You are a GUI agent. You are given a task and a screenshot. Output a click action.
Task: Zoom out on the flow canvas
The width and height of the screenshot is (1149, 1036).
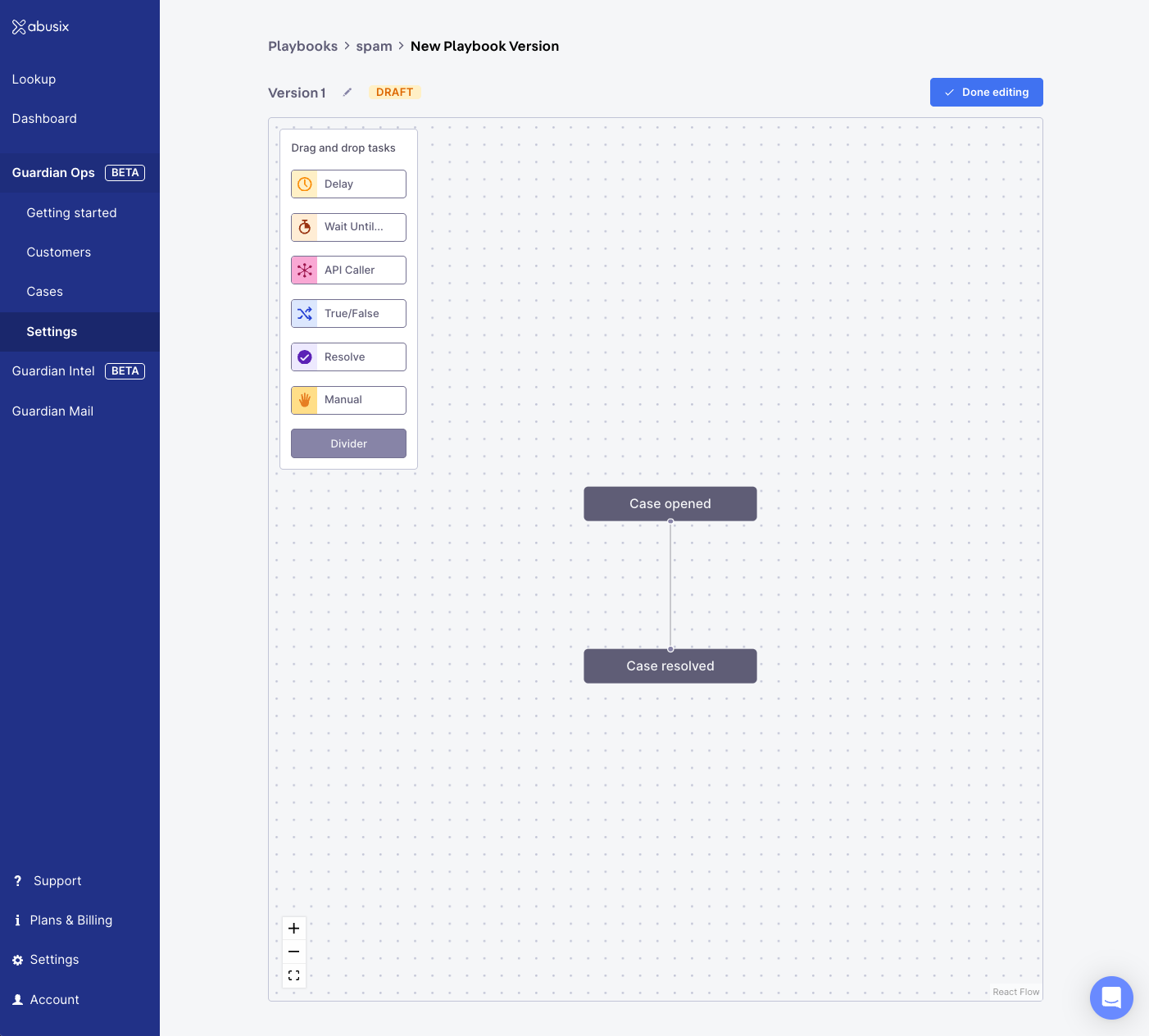(x=293, y=952)
